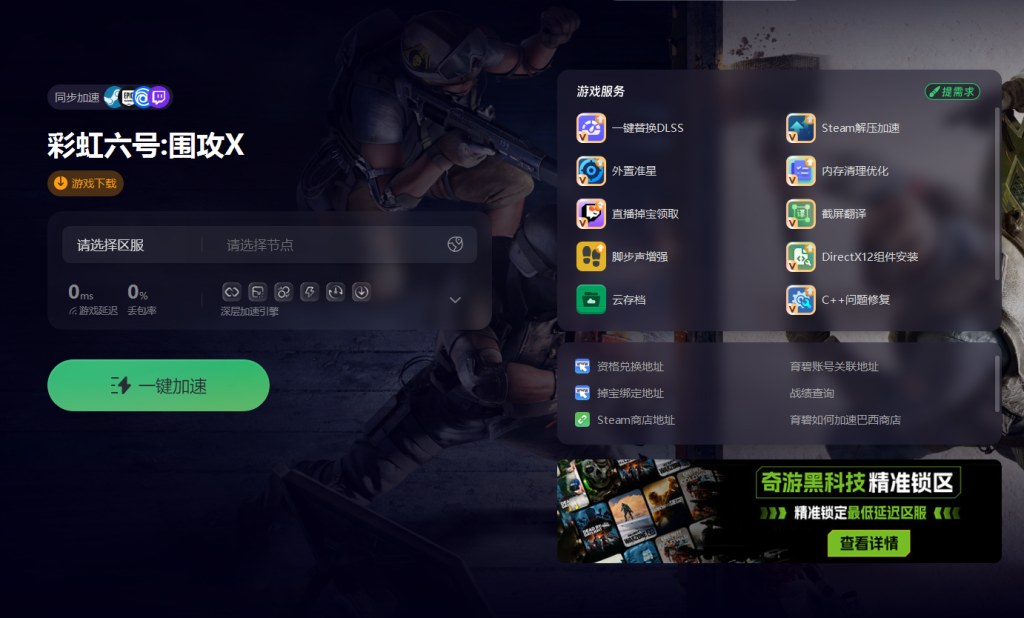Viewport: 1024px width, 618px height.
Task: Click the 丢包率 packet loss readout
Action: coord(142,298)
